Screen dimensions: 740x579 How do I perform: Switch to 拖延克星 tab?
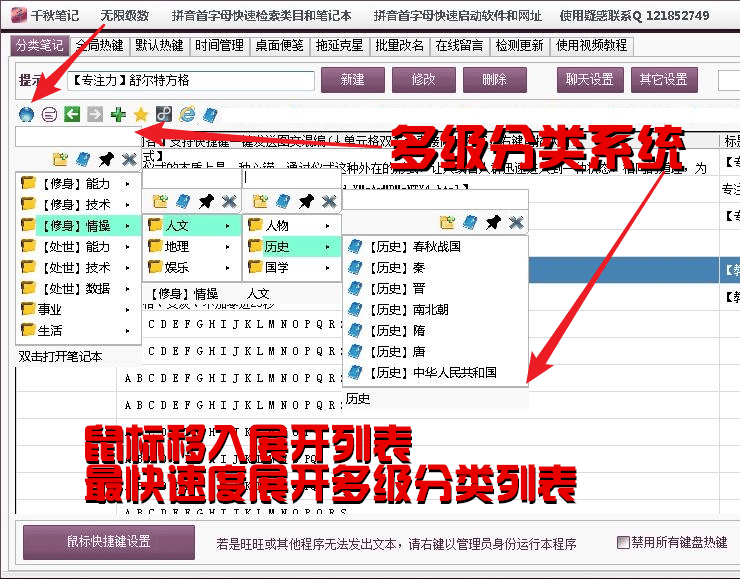pos(339,45)
